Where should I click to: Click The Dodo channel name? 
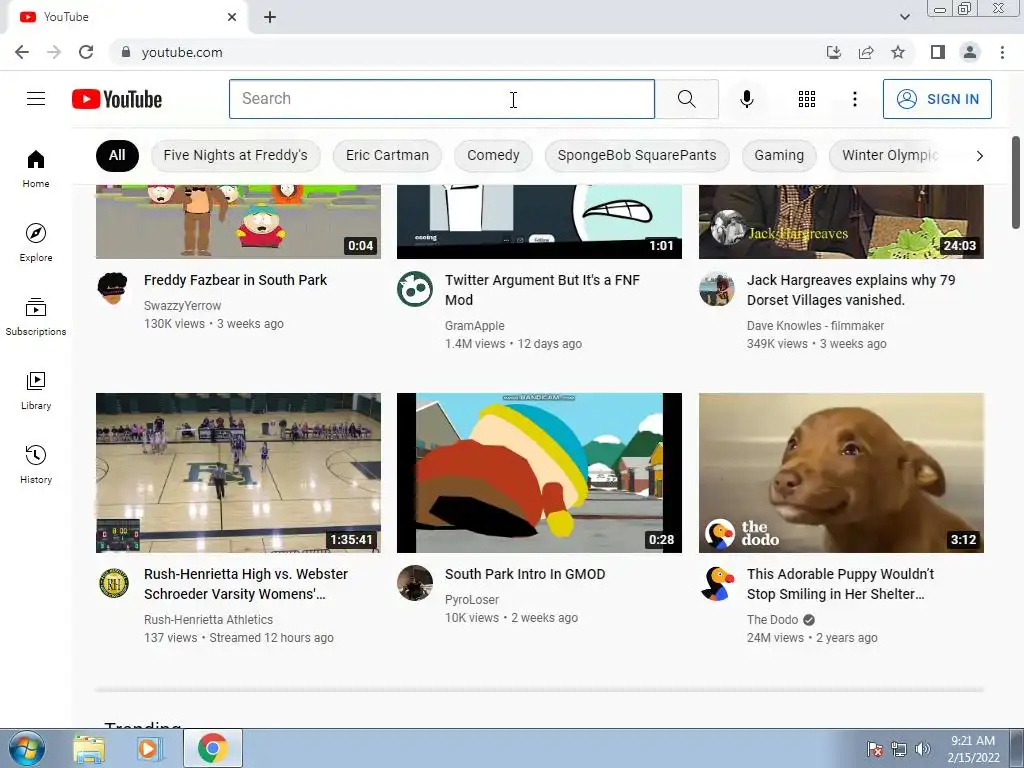[x=773, y=620]
